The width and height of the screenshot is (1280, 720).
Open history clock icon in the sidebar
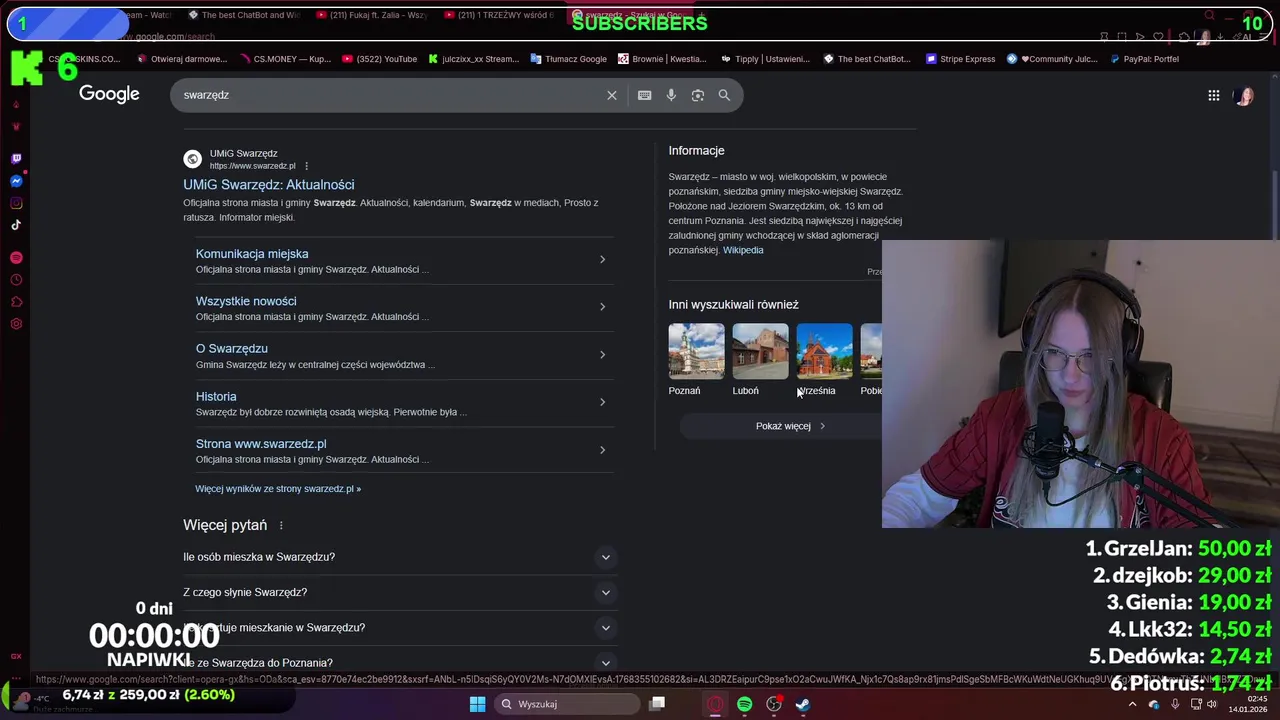pos(16,280)
